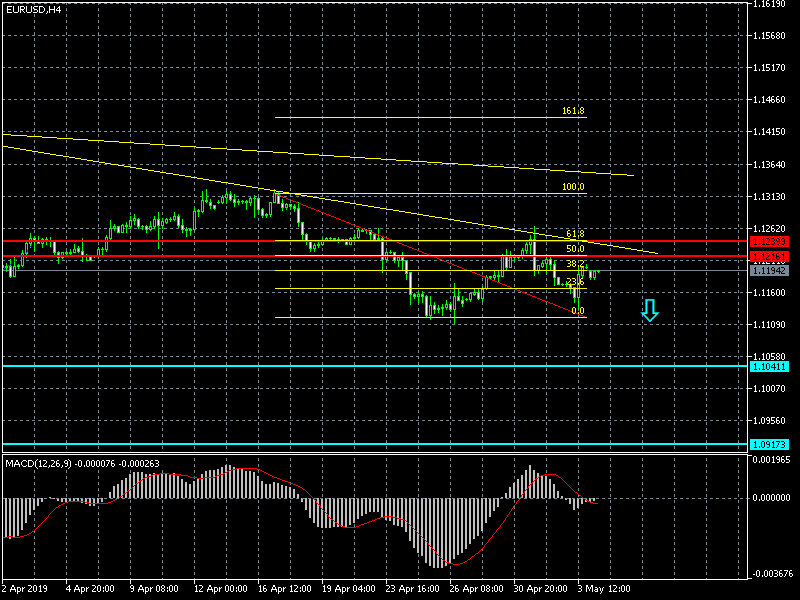Screen dimensions: 800x600
Task: Click the 1.15680 price scale value
Action: coord(769,36)
